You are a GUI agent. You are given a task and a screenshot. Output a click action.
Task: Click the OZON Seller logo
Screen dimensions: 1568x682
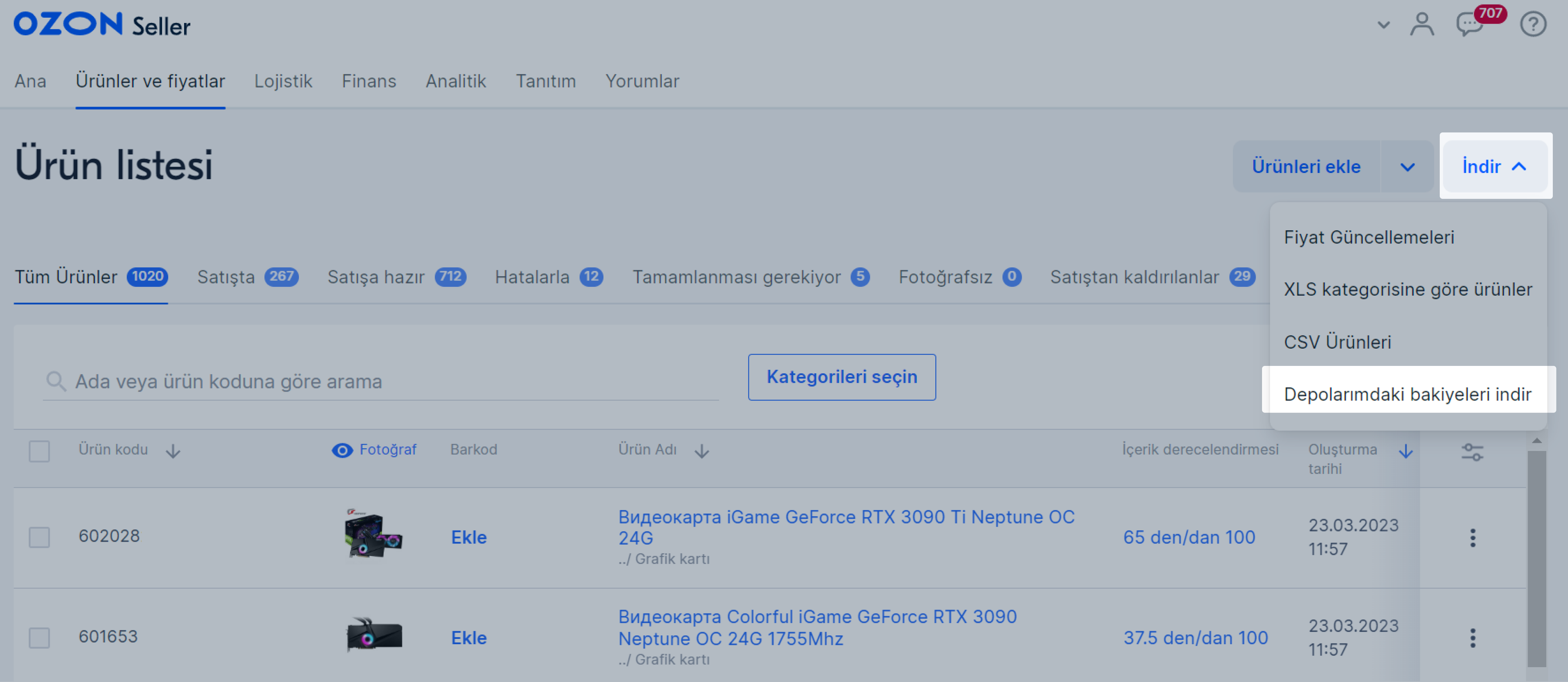[102, 25]
